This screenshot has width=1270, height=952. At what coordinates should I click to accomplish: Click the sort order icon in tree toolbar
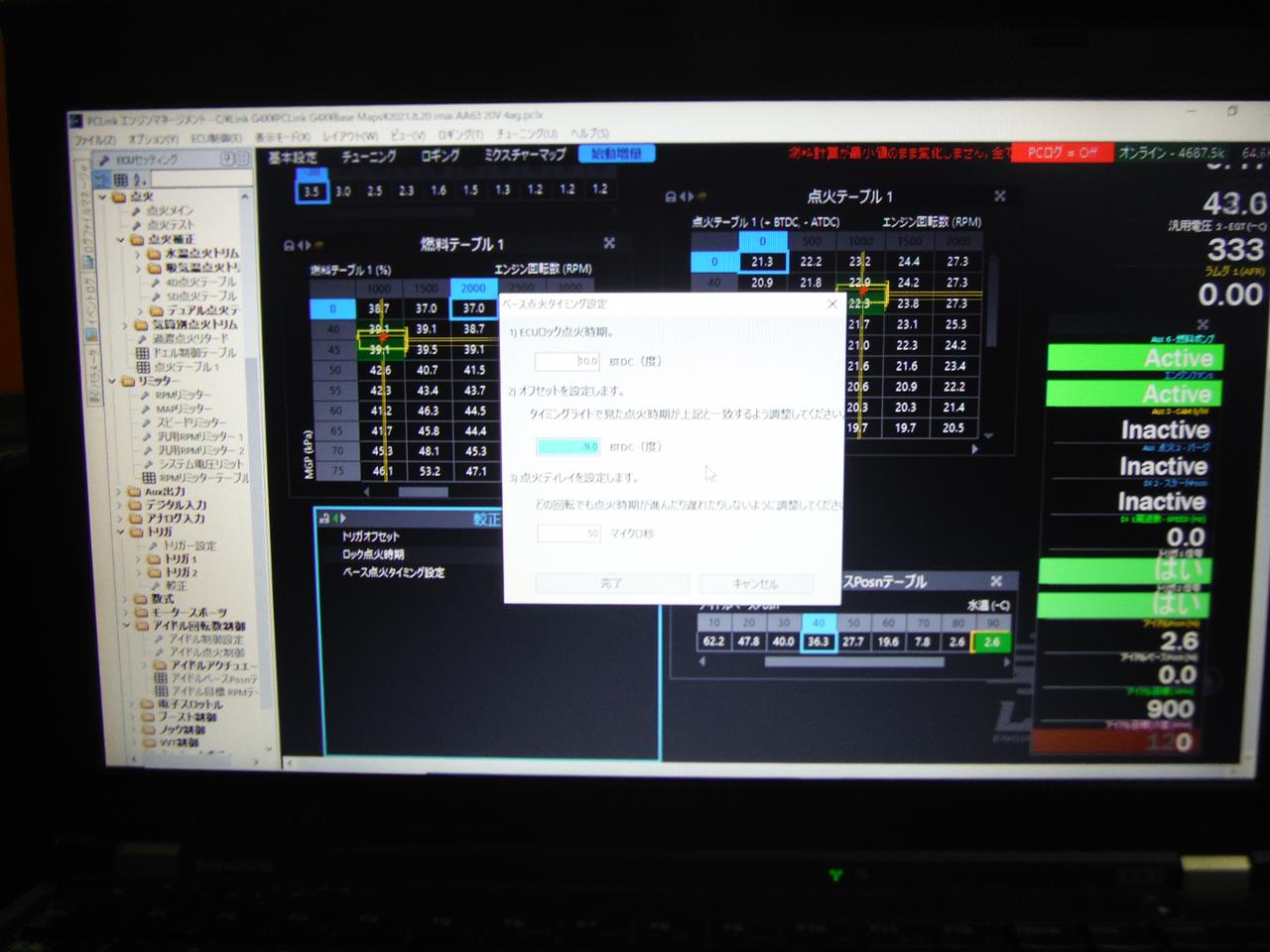click(138, 179)
